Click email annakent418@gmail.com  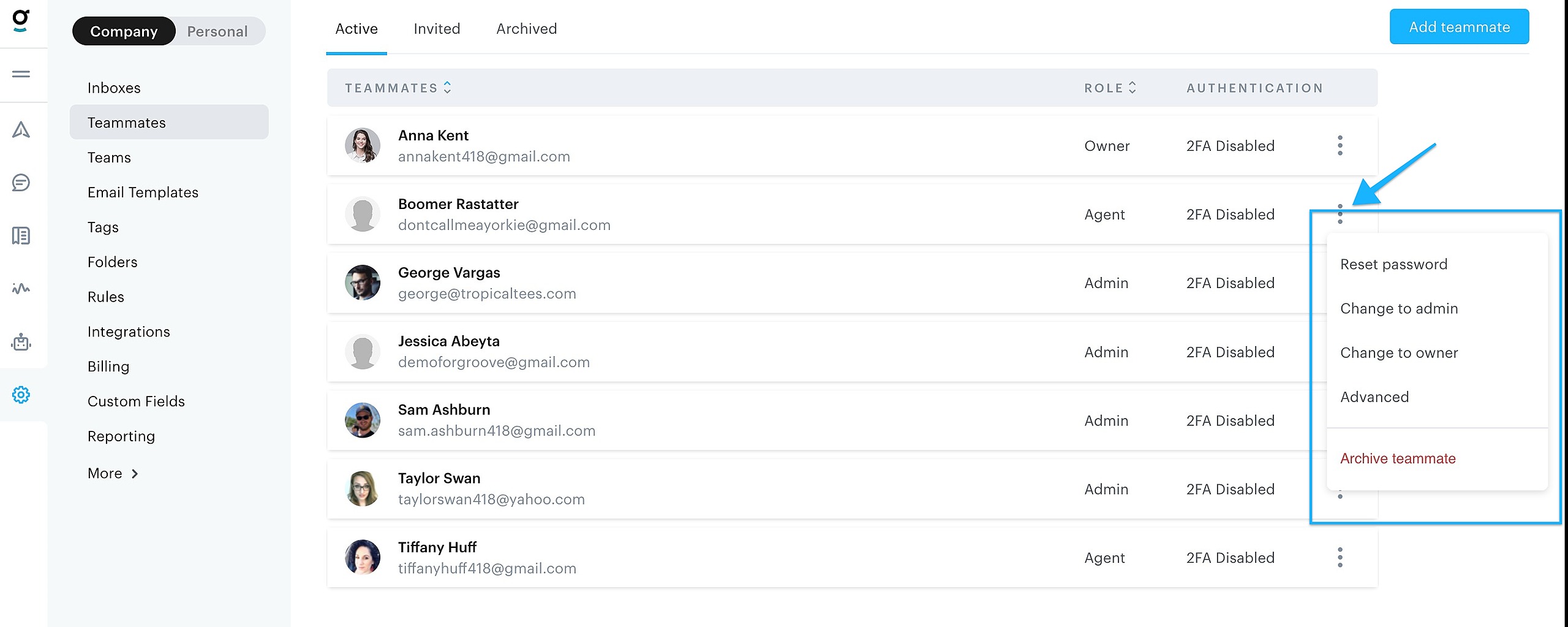click(x=484, y=156)
